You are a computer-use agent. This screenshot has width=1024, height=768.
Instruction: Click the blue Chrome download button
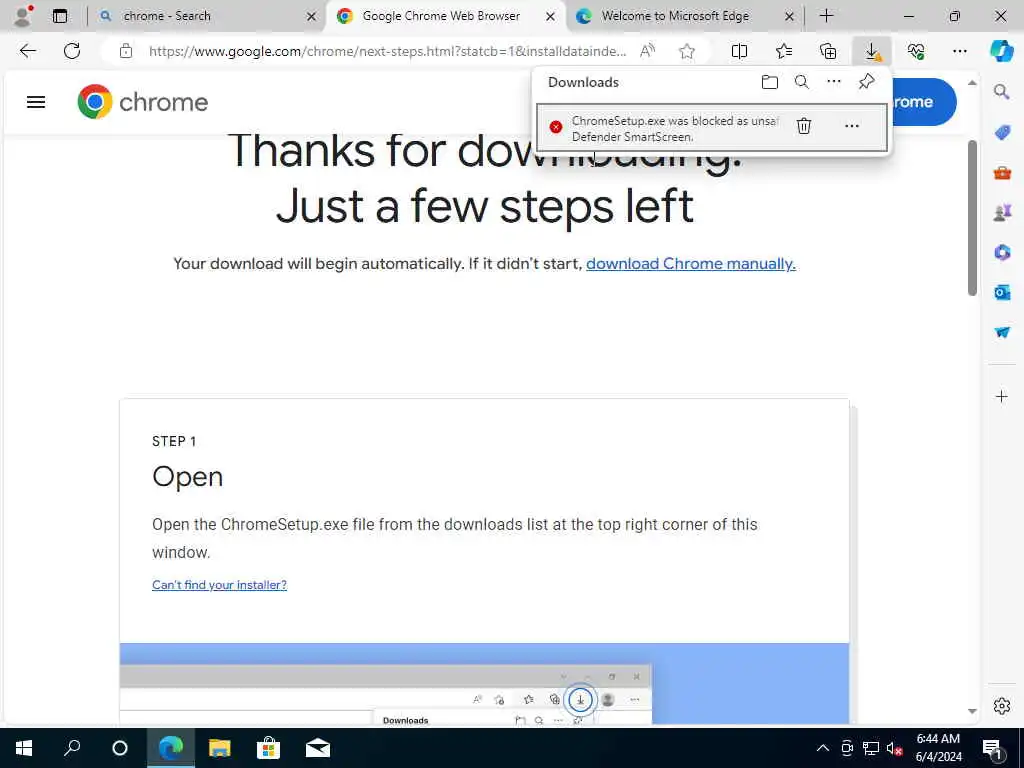point(923,102)
